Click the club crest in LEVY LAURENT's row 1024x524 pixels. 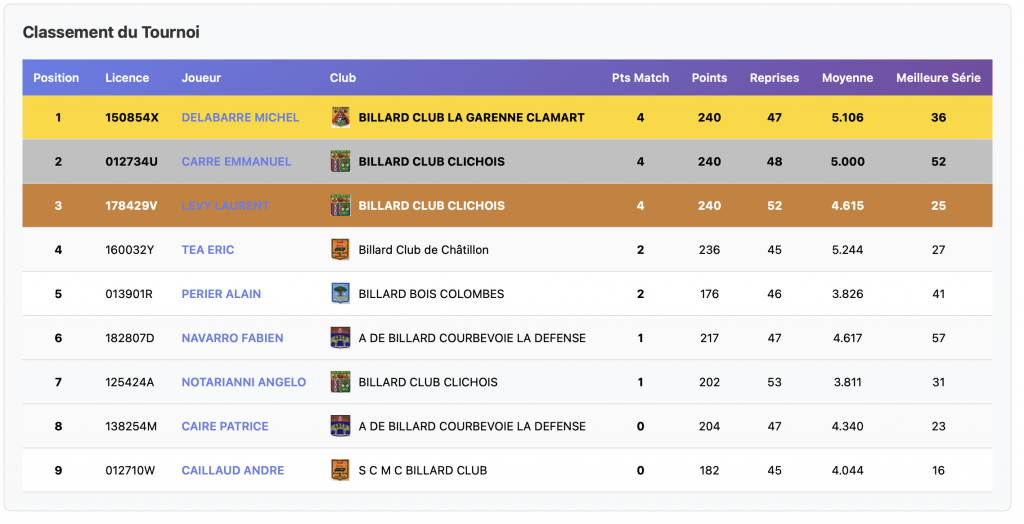coord(340,206)
